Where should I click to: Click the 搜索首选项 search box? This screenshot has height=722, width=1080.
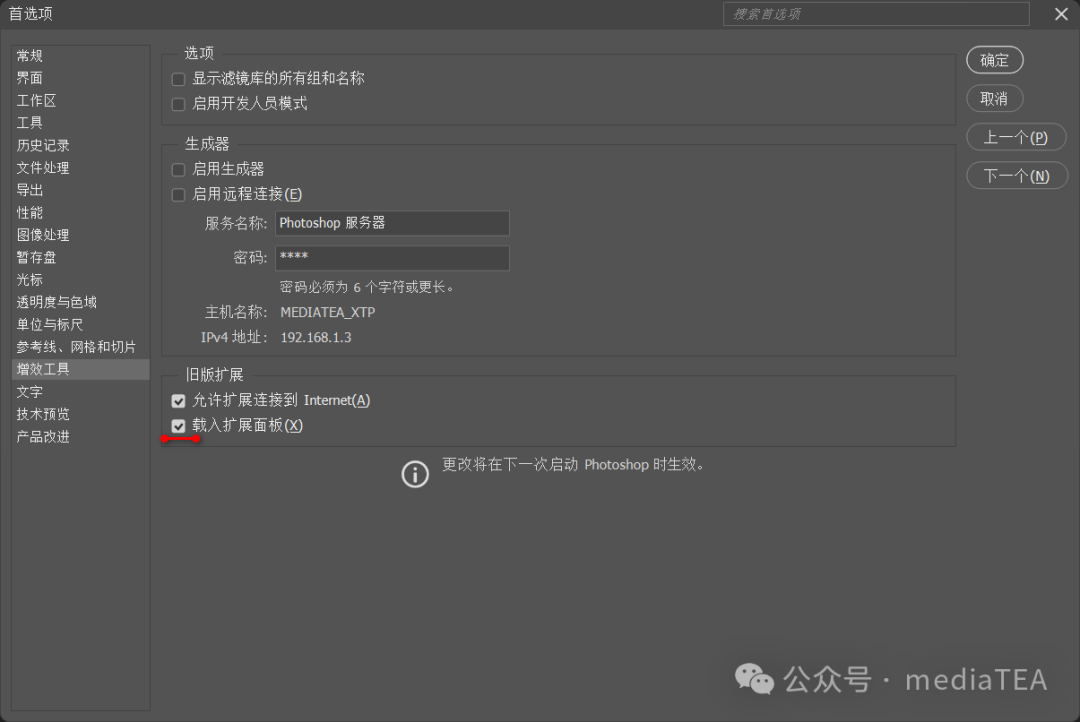pos(876,14)
